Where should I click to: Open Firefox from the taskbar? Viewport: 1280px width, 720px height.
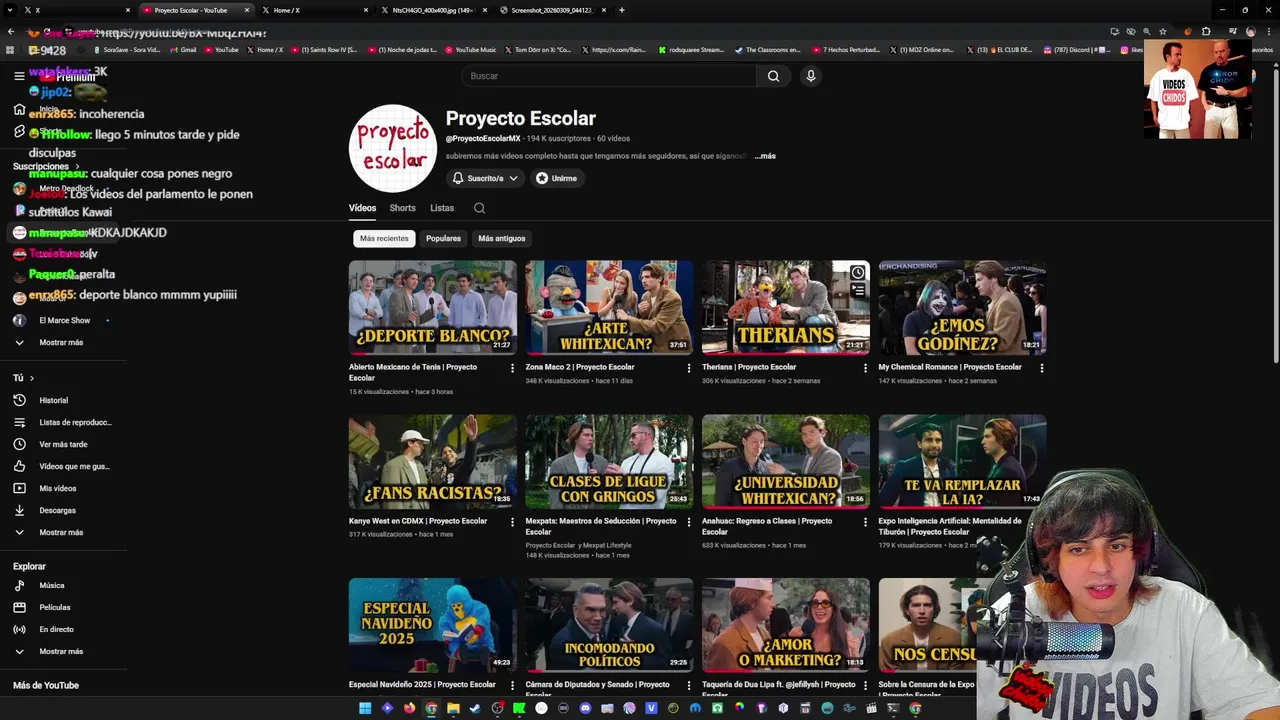pyautogui.click(x=409, y=708)
